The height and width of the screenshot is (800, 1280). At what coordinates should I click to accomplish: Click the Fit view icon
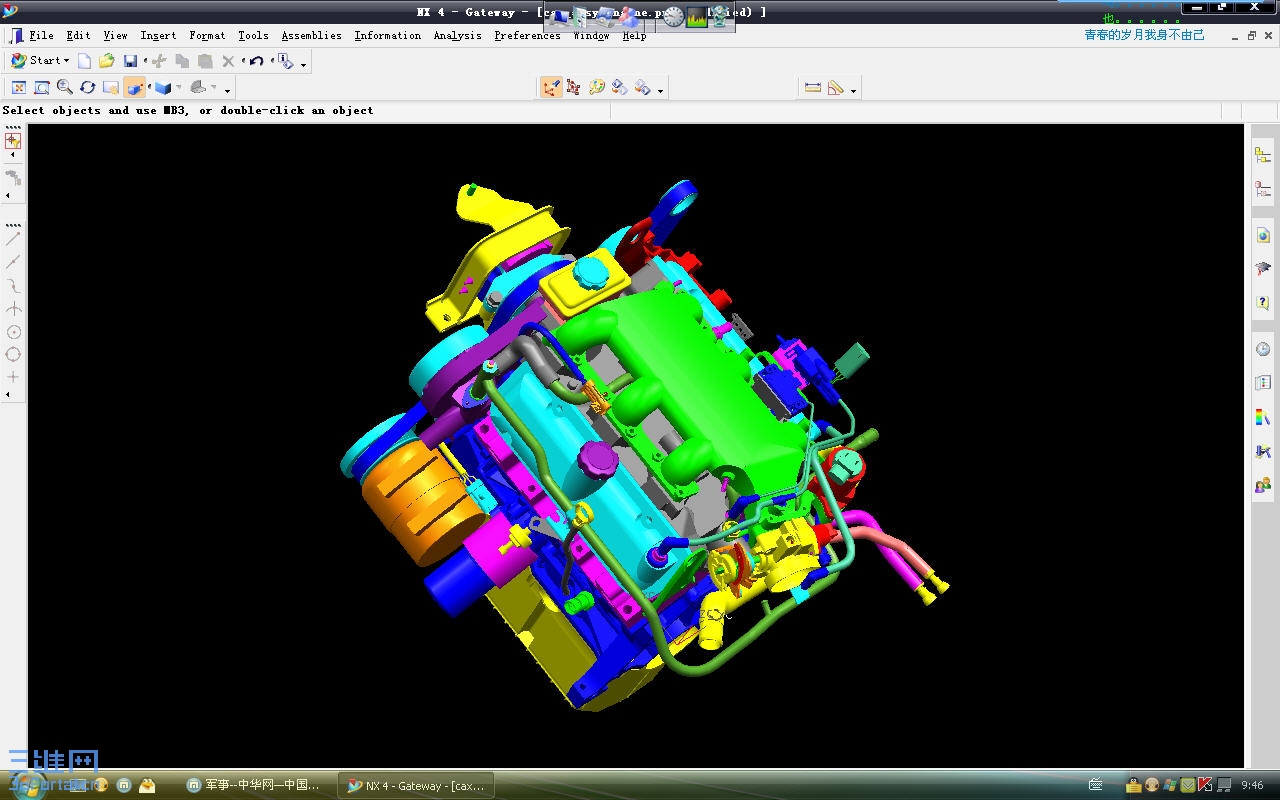(18, 88)
